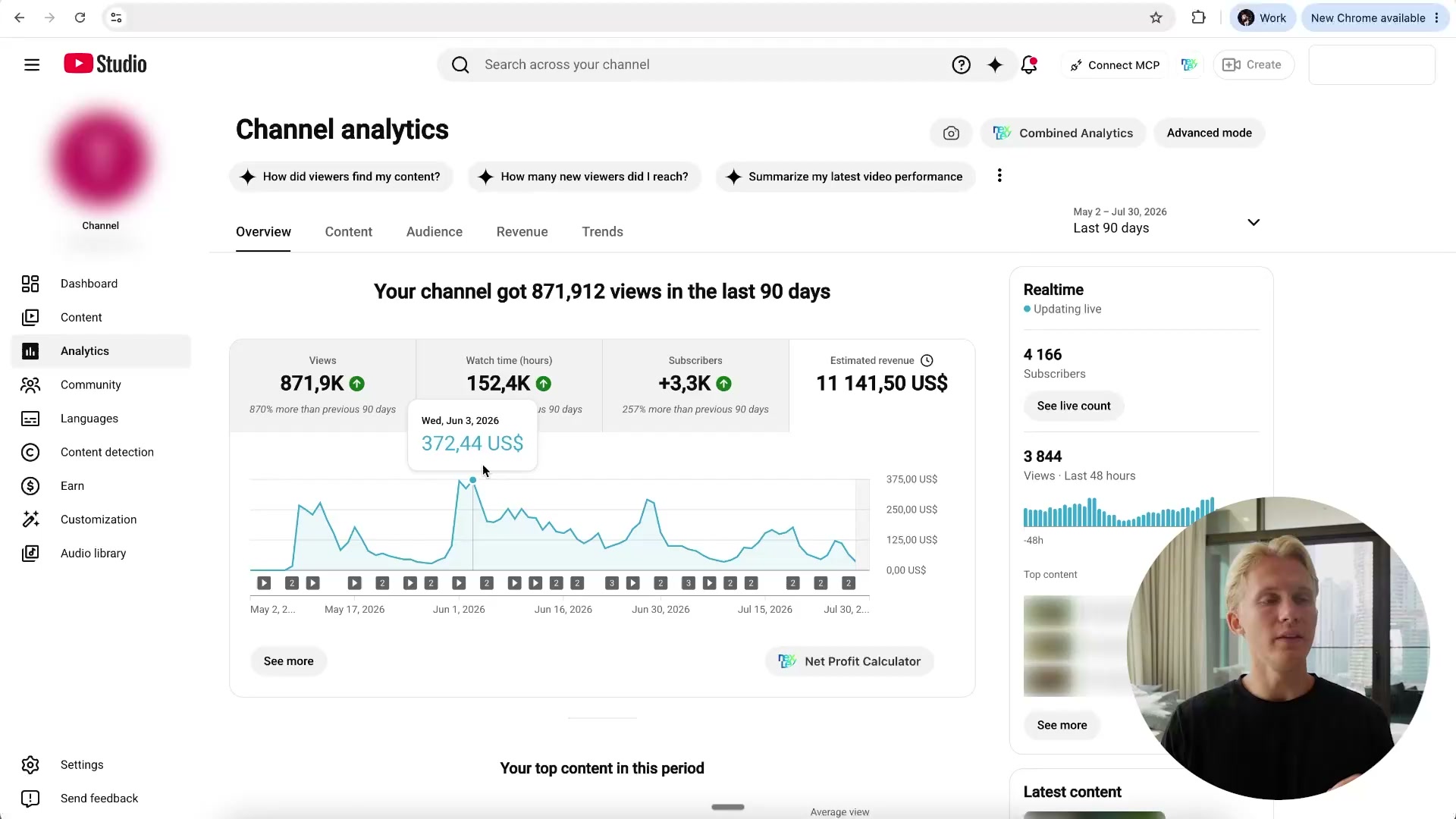Click the Connect MCP button

(x=1115, y=65)
